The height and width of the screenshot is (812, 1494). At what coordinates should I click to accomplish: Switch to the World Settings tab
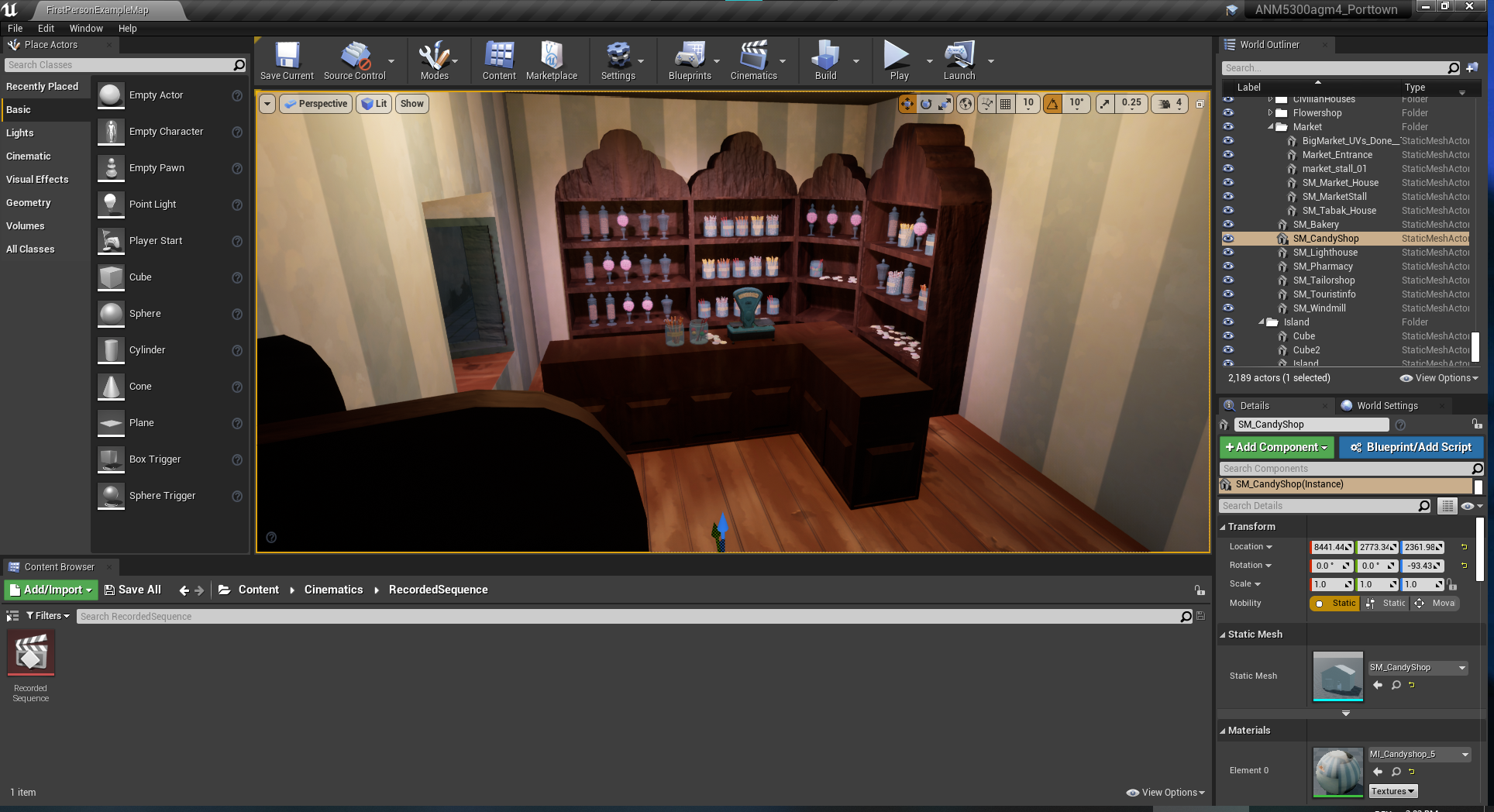tap(1387, 406)
